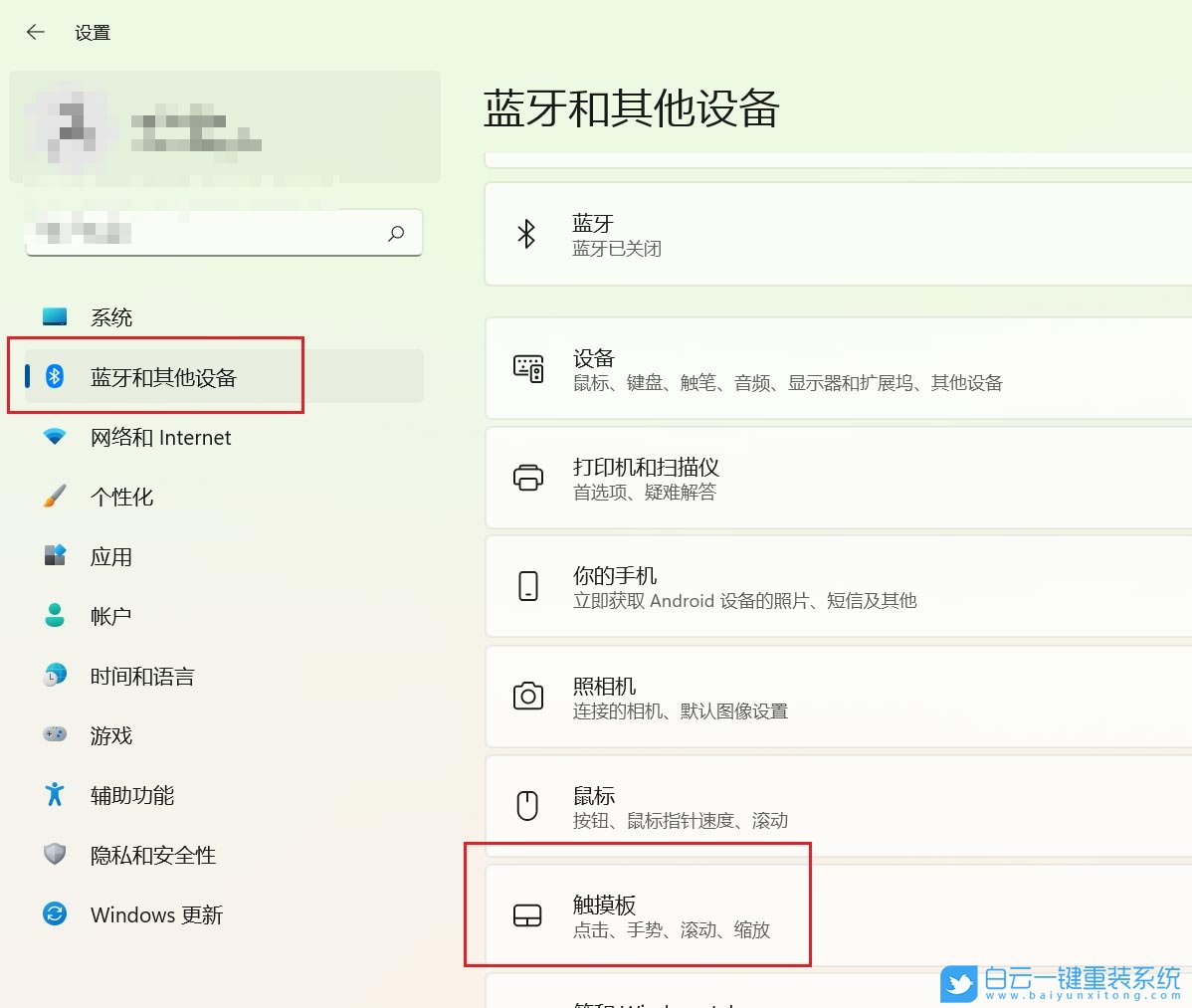This screenshot has width=1192, height=1008.
Task: Select the Windows 更新 sidebar icon
Action: point(55,914)
